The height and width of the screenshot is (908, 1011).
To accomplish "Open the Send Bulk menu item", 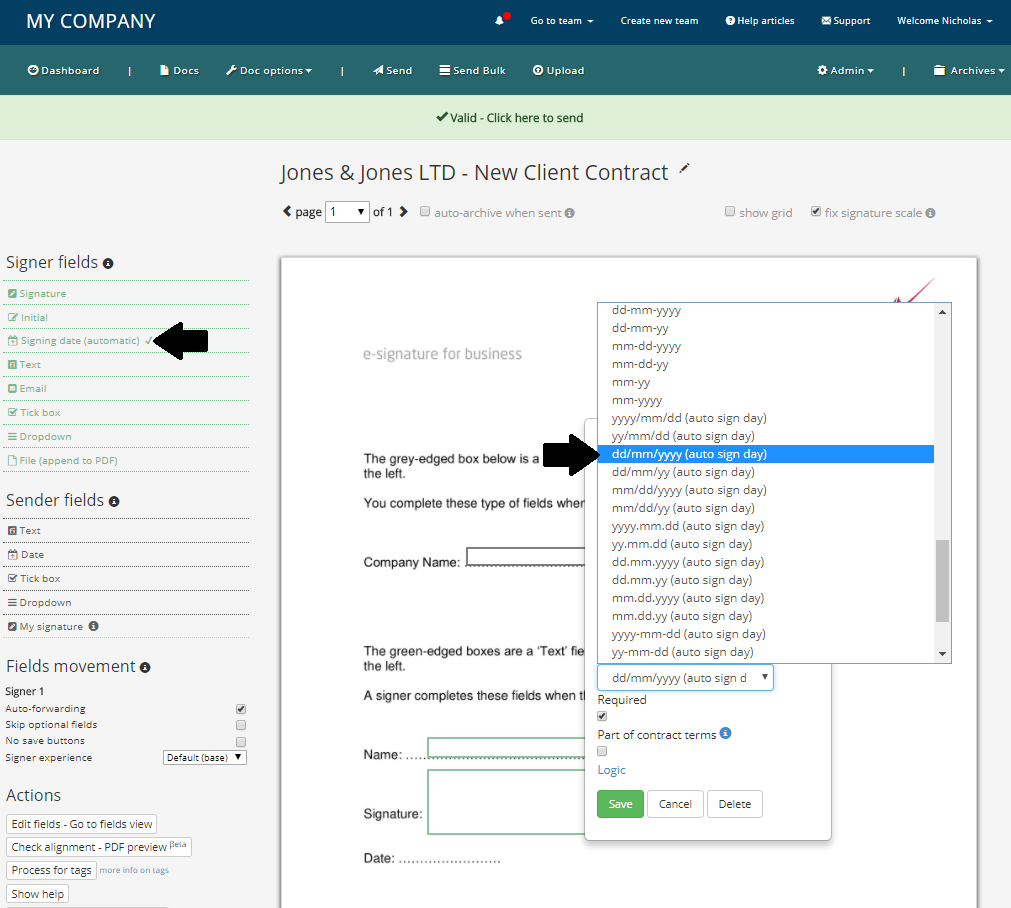I will pos(472,71).
